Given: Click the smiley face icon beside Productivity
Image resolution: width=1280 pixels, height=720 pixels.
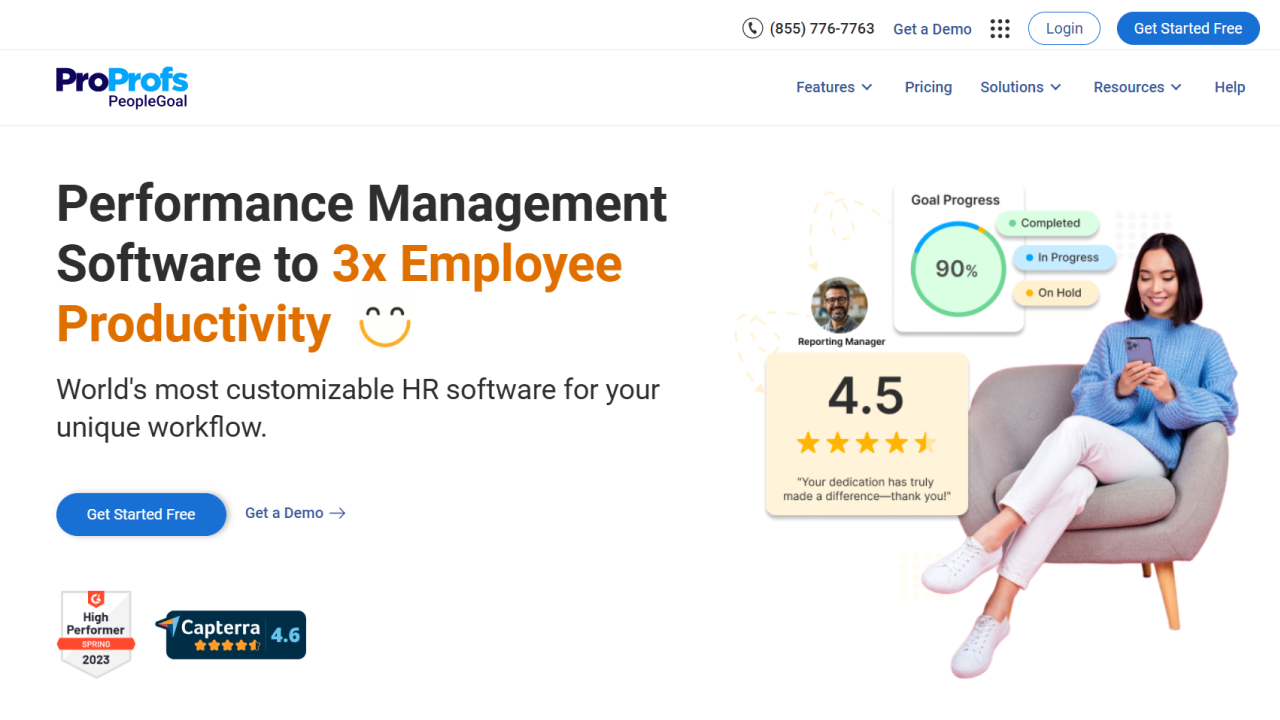Looking at the screenshot, I should click(x=385, y=325).
